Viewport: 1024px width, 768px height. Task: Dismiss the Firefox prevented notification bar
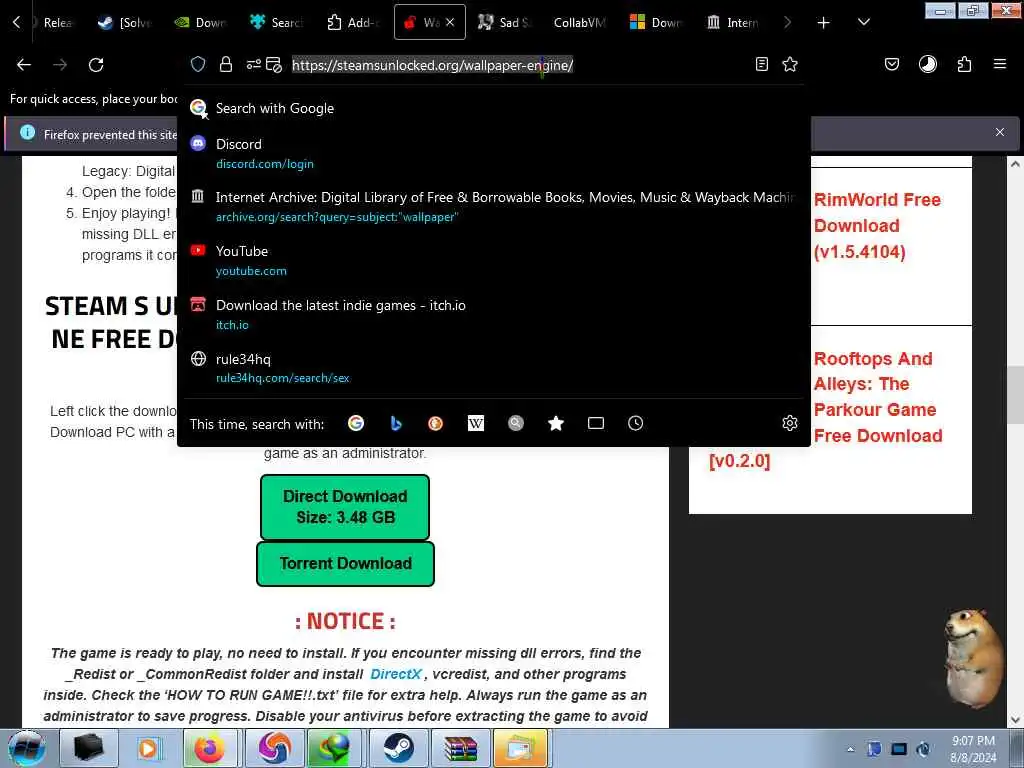click(x=1000, y=133)
